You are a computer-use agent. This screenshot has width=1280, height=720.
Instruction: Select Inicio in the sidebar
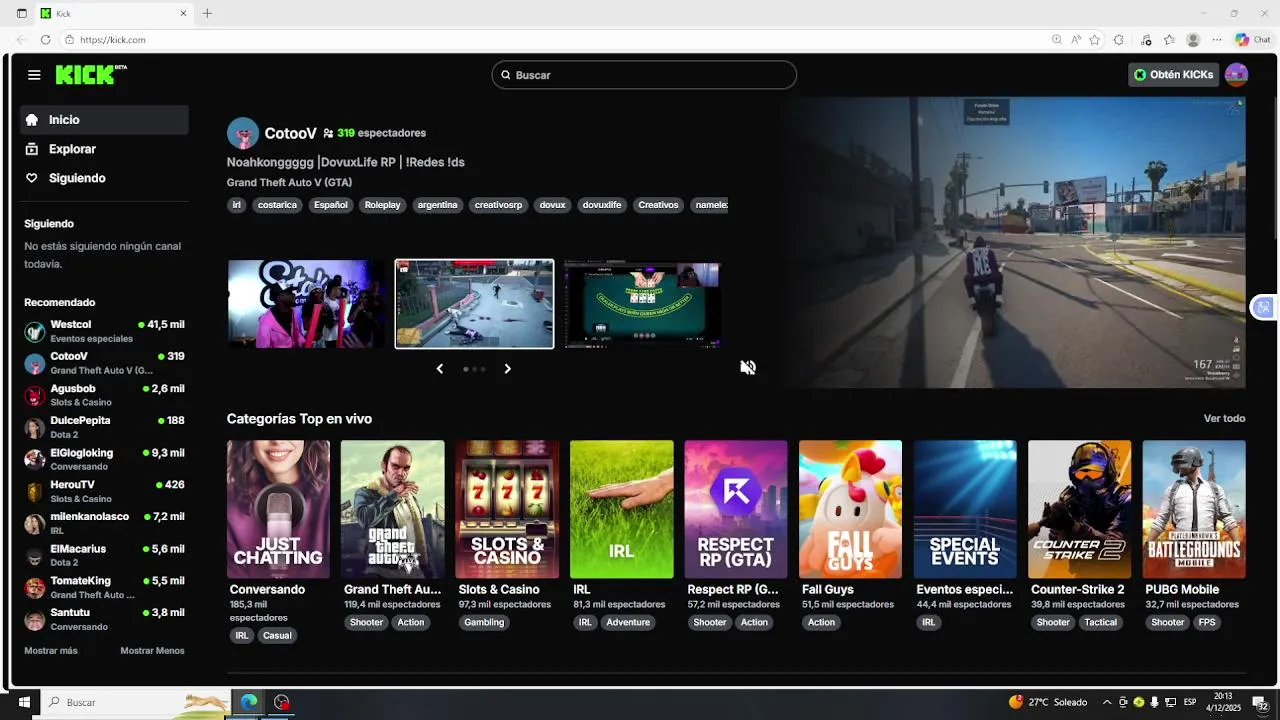click(x=104, y=120)
